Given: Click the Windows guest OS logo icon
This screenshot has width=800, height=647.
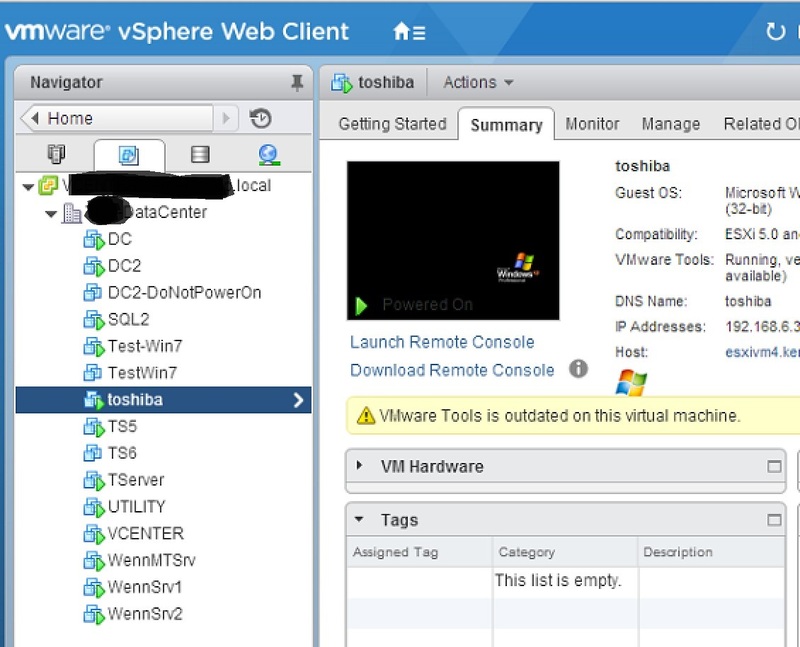Looking at the screenshot, I should [633, 381].
